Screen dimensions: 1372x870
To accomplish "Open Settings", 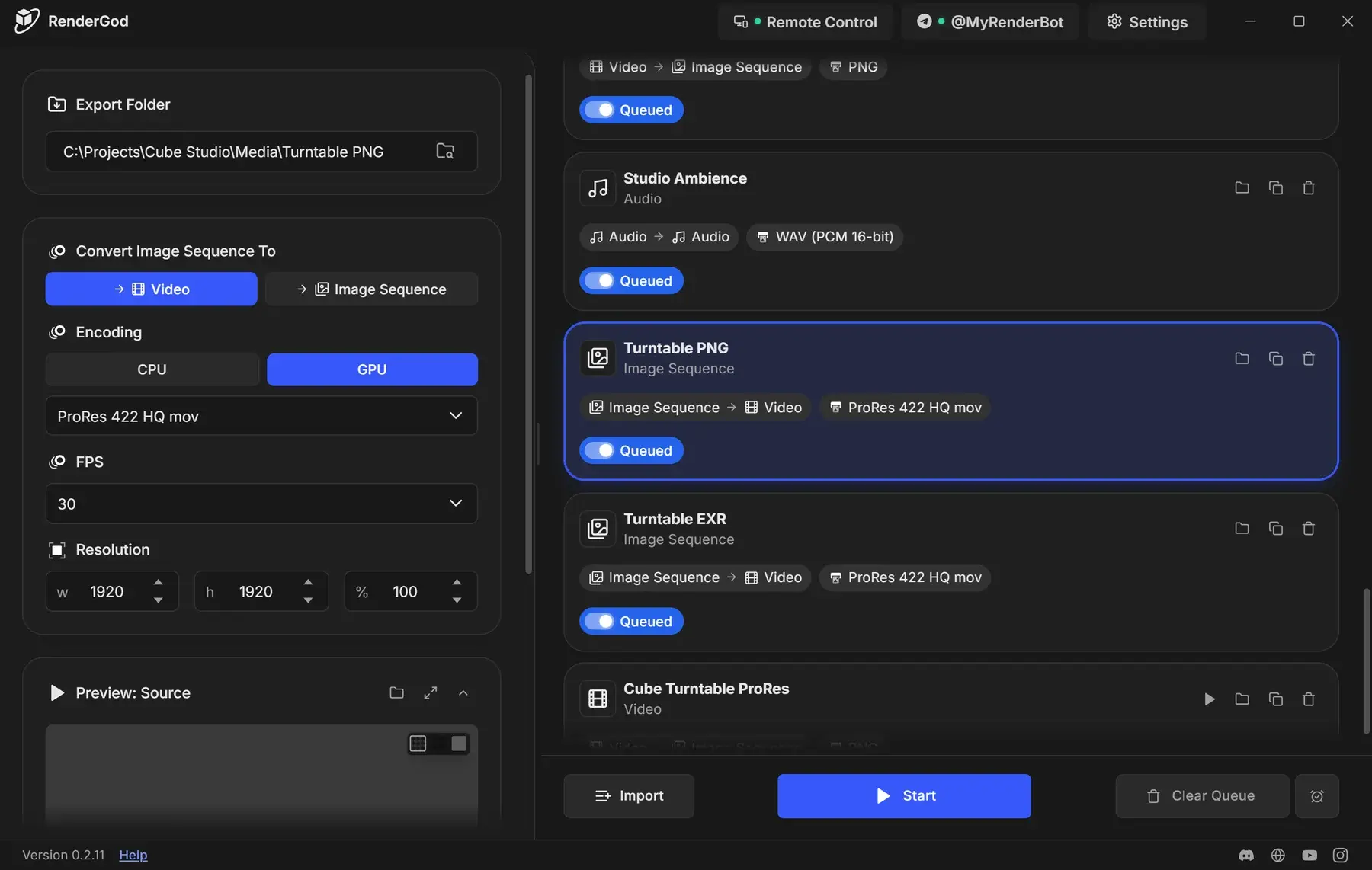I will [x=1146, y=21].
